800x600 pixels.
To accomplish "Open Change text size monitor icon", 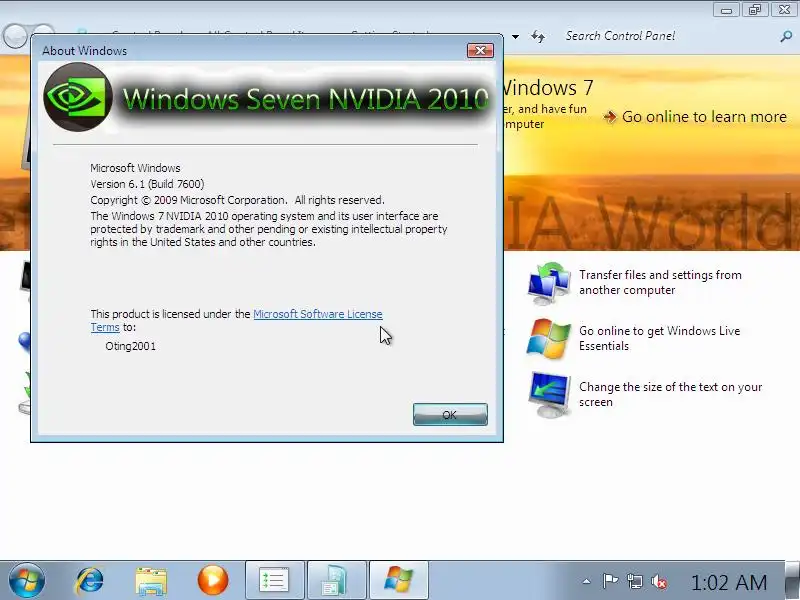I will pos(549,394).
